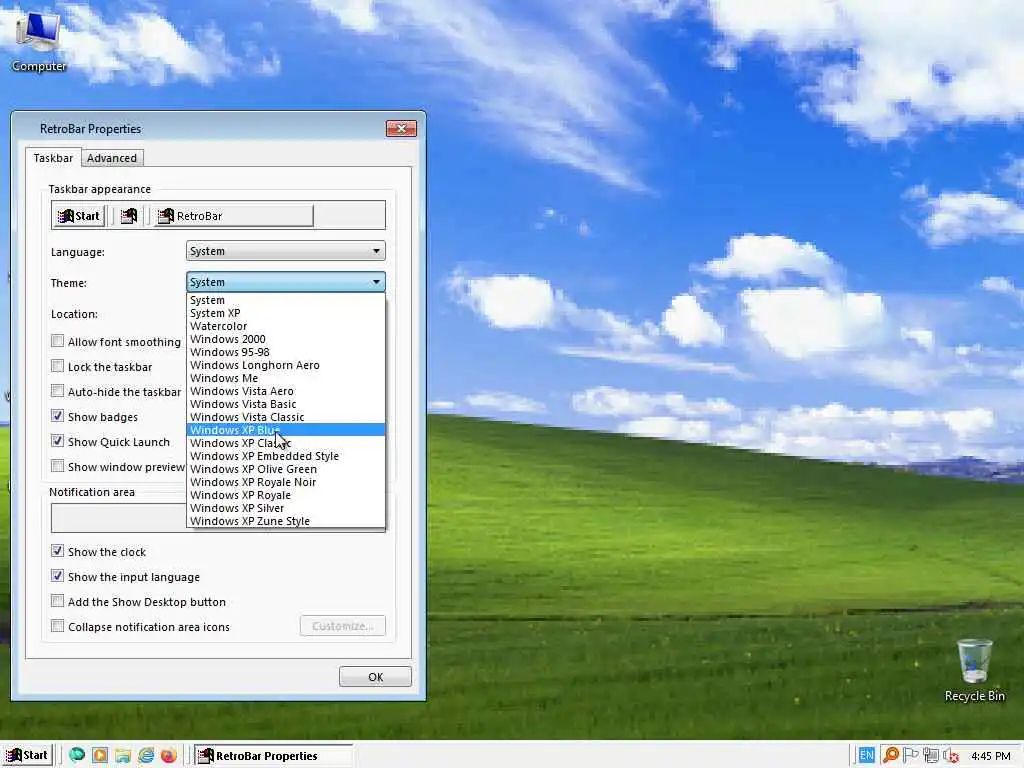
Task: Uncheck Show badges
Action: pos(57,416)
